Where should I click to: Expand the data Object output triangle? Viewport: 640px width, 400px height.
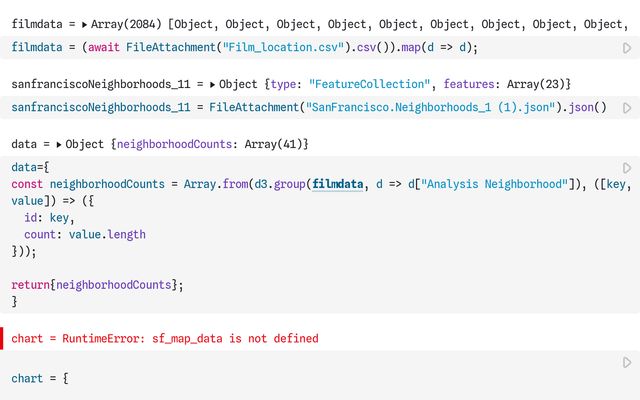point(60,145)
